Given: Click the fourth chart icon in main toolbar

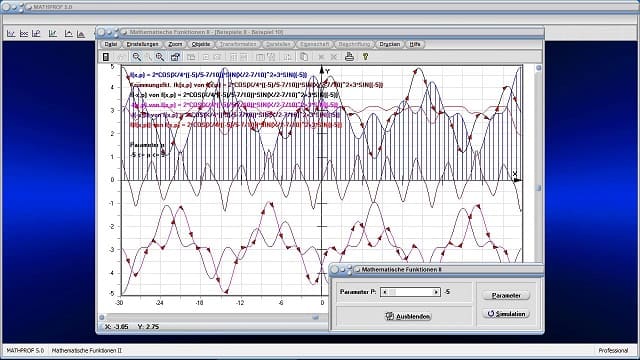Looking at the screenshot, I should point(53,33).
